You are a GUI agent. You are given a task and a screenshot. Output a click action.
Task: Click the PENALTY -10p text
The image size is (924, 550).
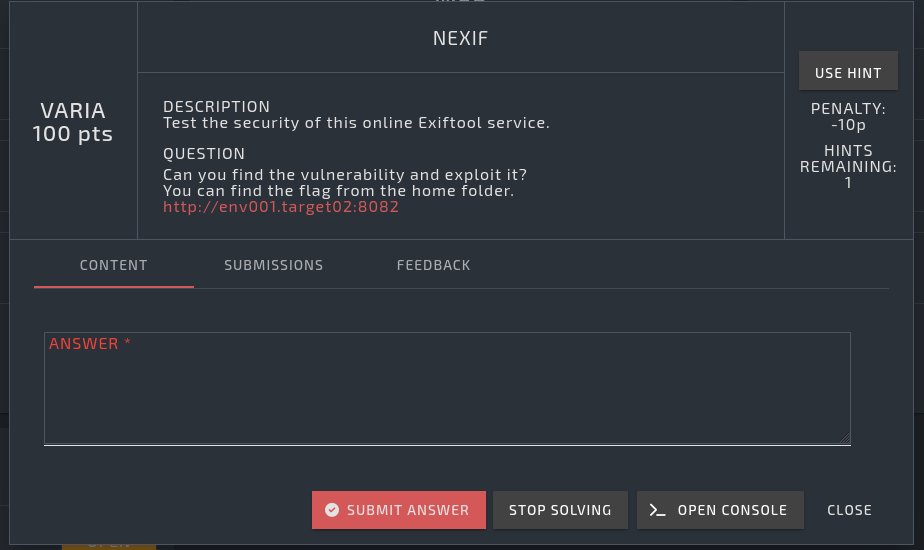[x=848, y=117]
